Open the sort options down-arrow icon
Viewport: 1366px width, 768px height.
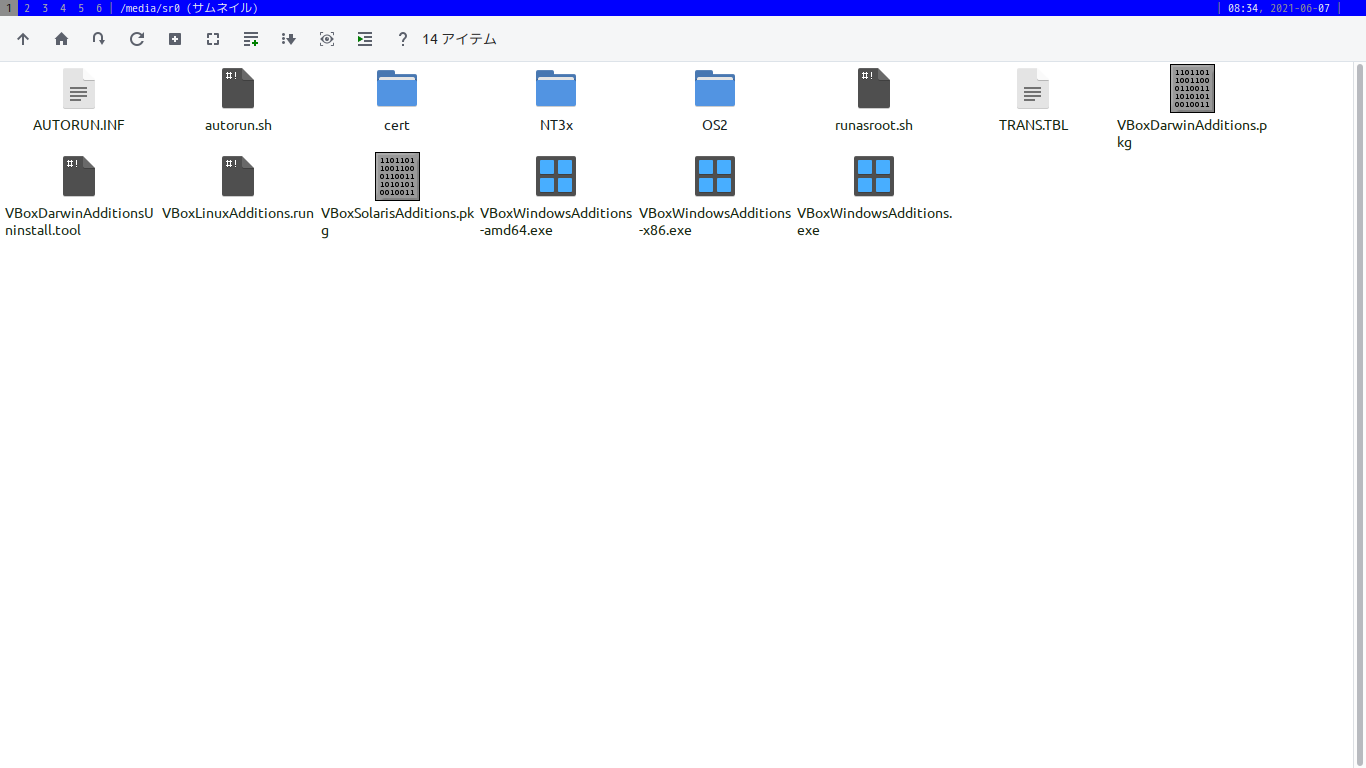pyautogui.click(x=289, y=39)
